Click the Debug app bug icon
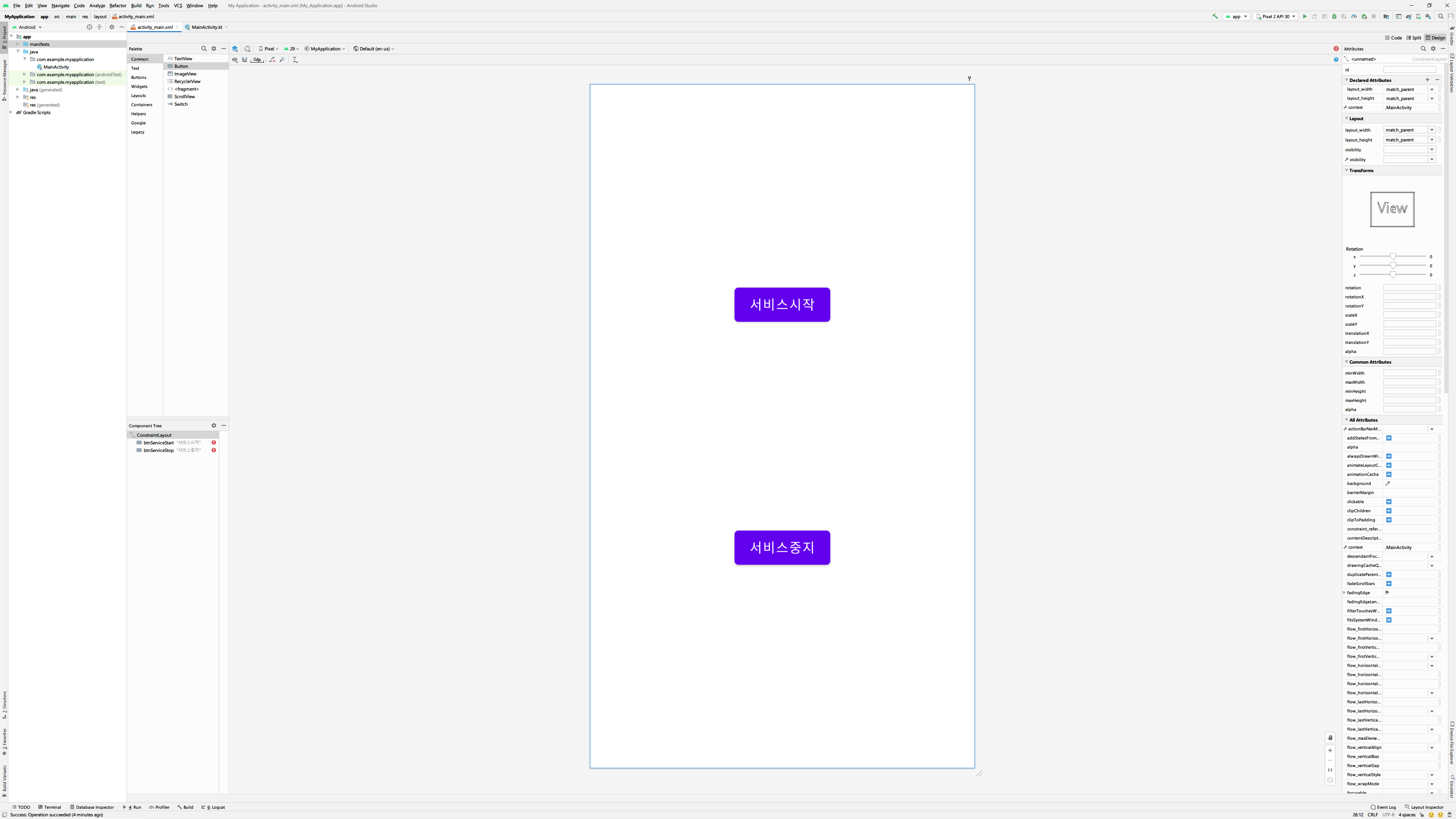The image size is (1456, 819). click(1335, 16)
